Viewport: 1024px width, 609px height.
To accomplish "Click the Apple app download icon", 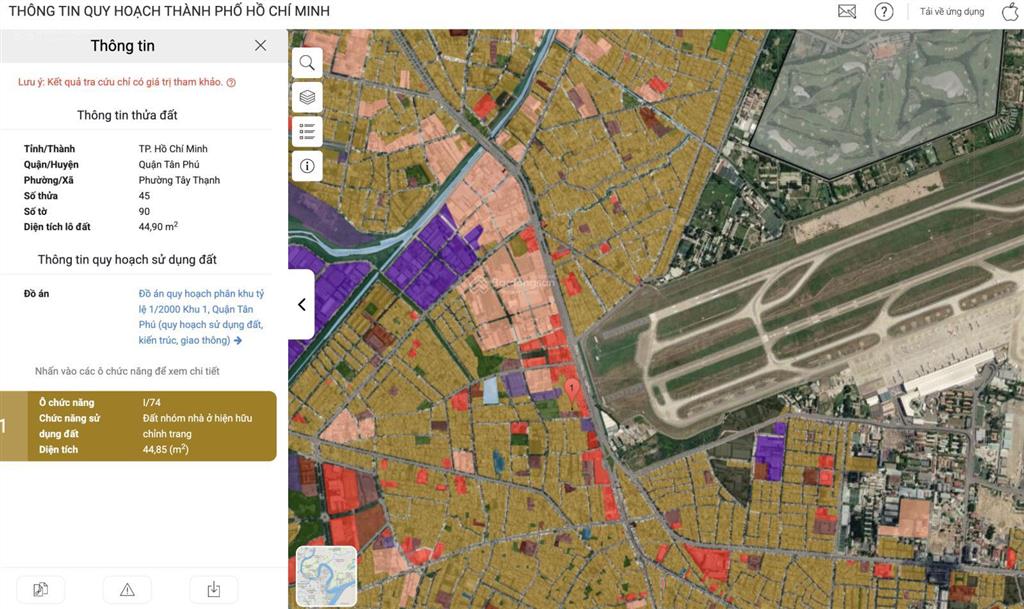I will click(1010, 11).
